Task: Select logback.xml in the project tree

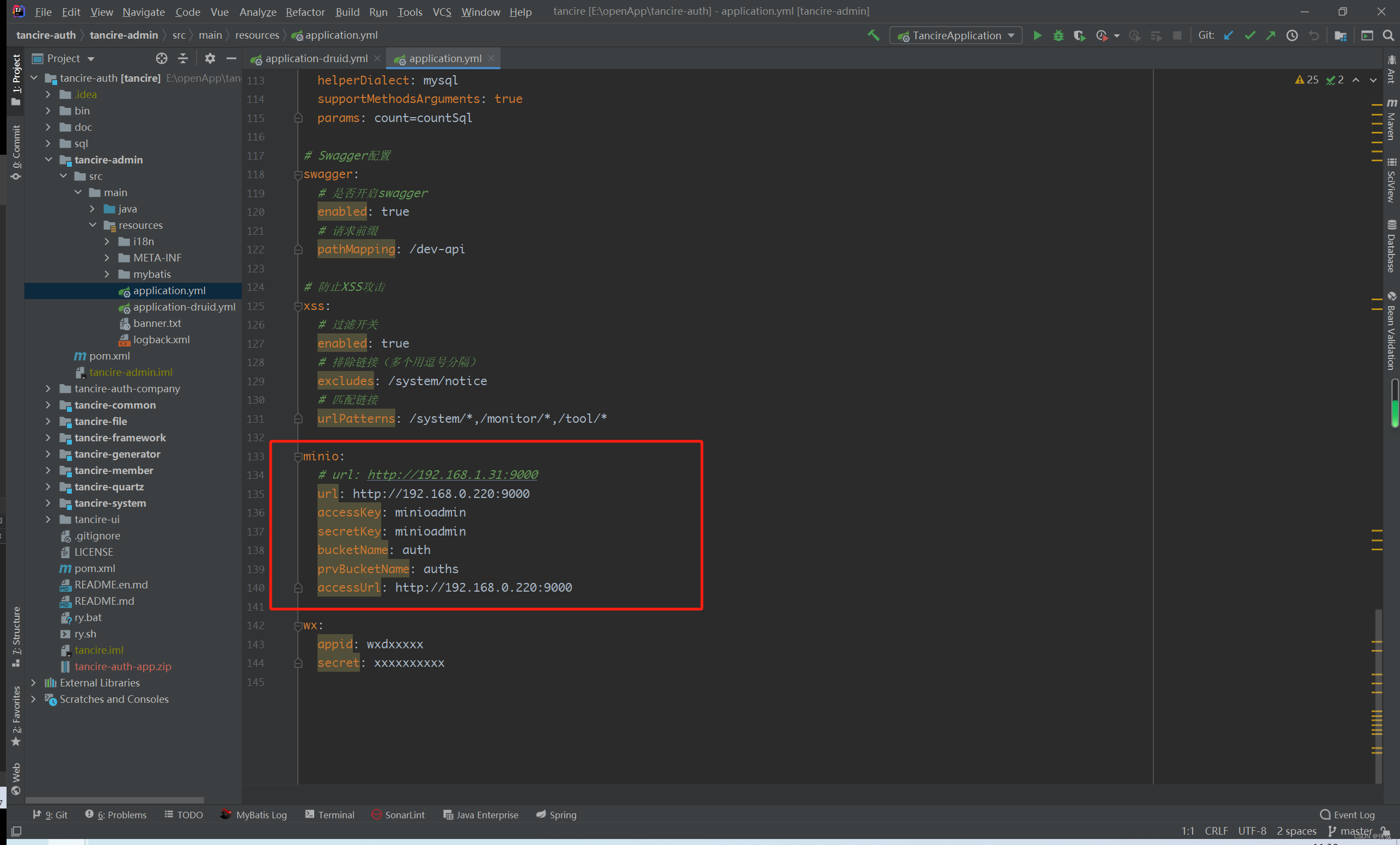Action: click(161, 339)
